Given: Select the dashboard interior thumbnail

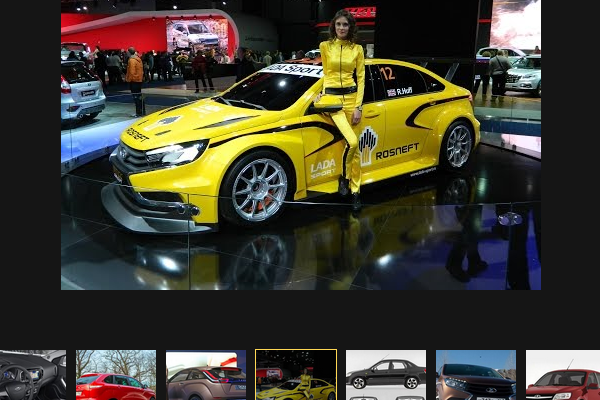Looking at the screenshot, I should click(33, 375).
